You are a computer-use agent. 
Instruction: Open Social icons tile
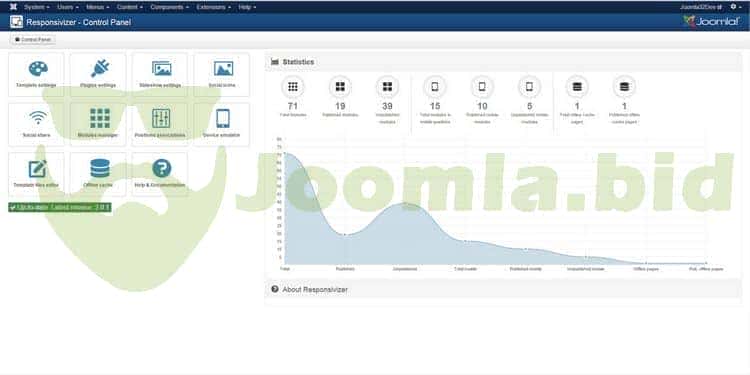(222, 75)
